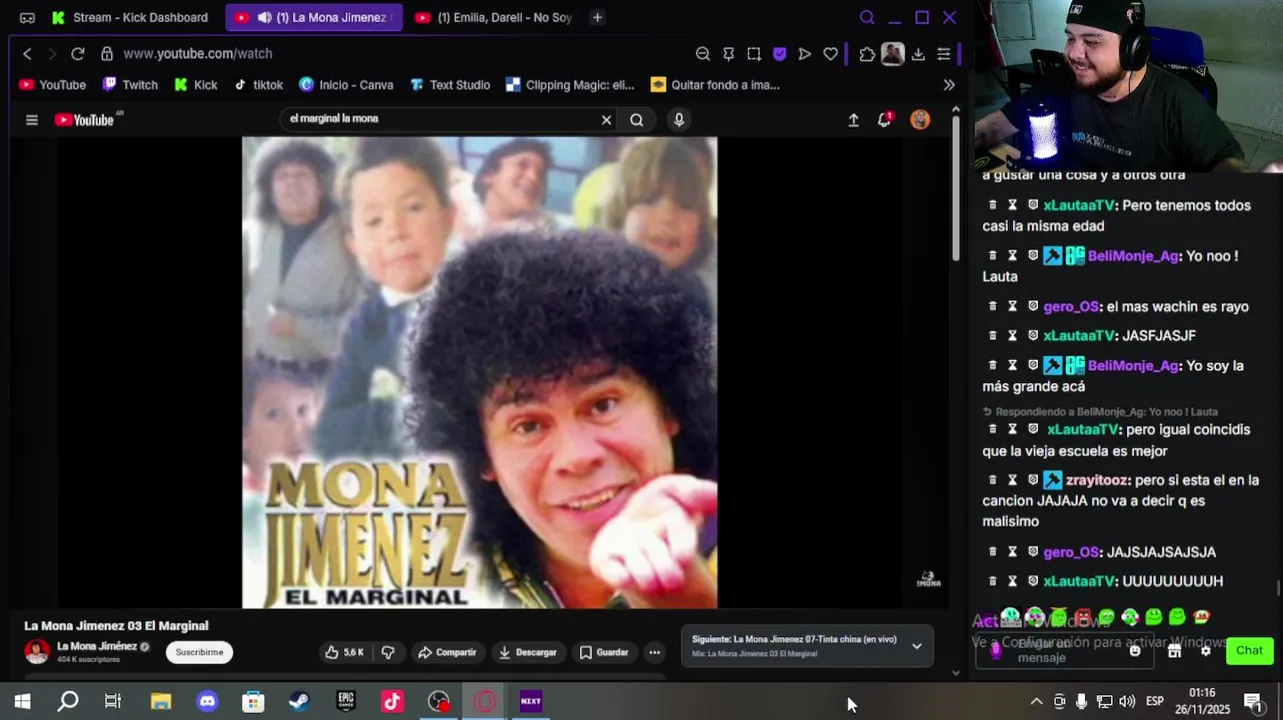Open the Kick bookmark
This screenshot has width=1283, height=720.
[x=196, y=85]
